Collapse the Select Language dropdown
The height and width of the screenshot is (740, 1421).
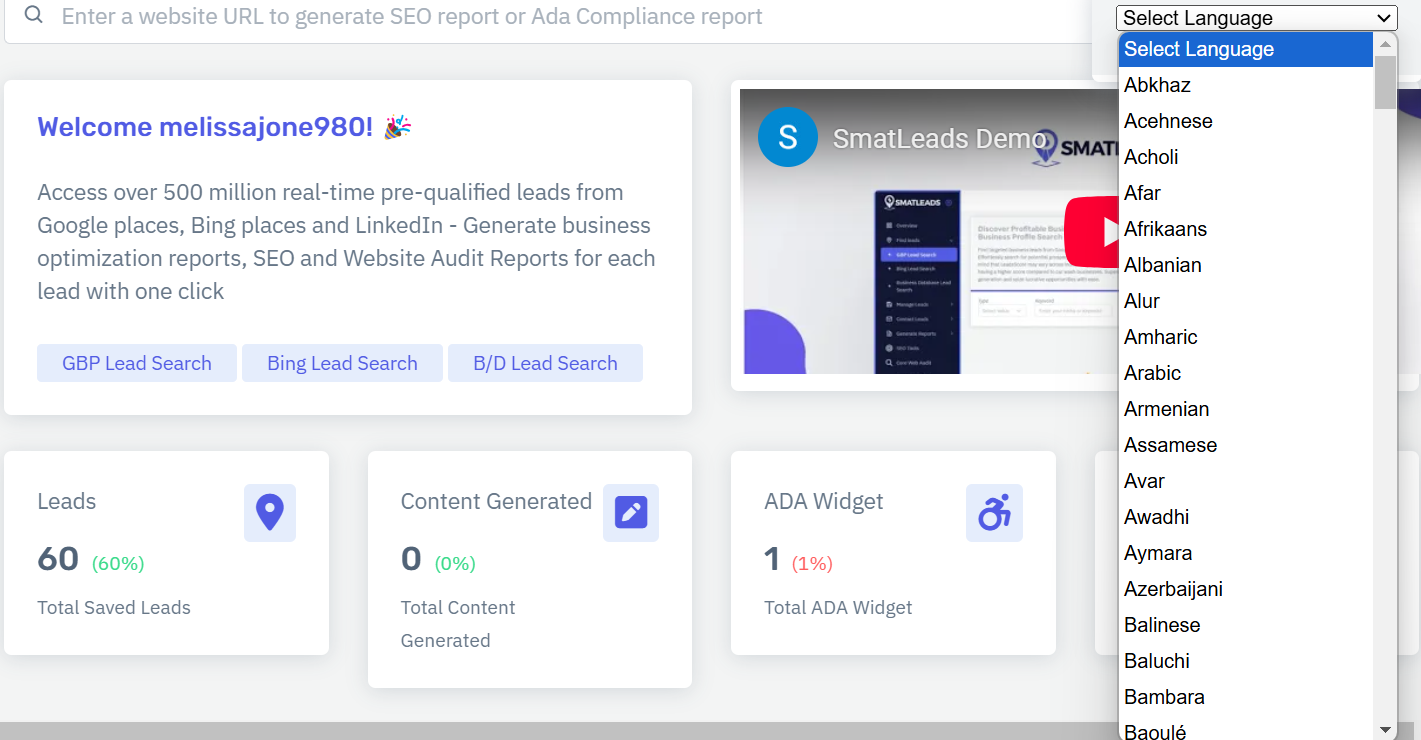tap(1257, 18)
